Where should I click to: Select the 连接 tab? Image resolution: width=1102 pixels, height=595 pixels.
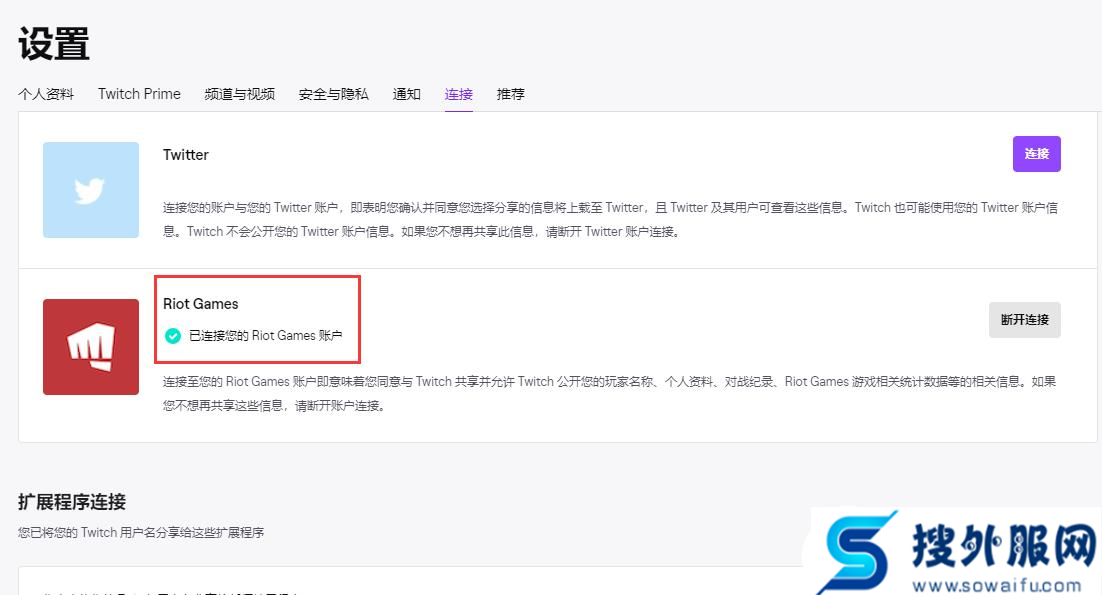[458, 94]
